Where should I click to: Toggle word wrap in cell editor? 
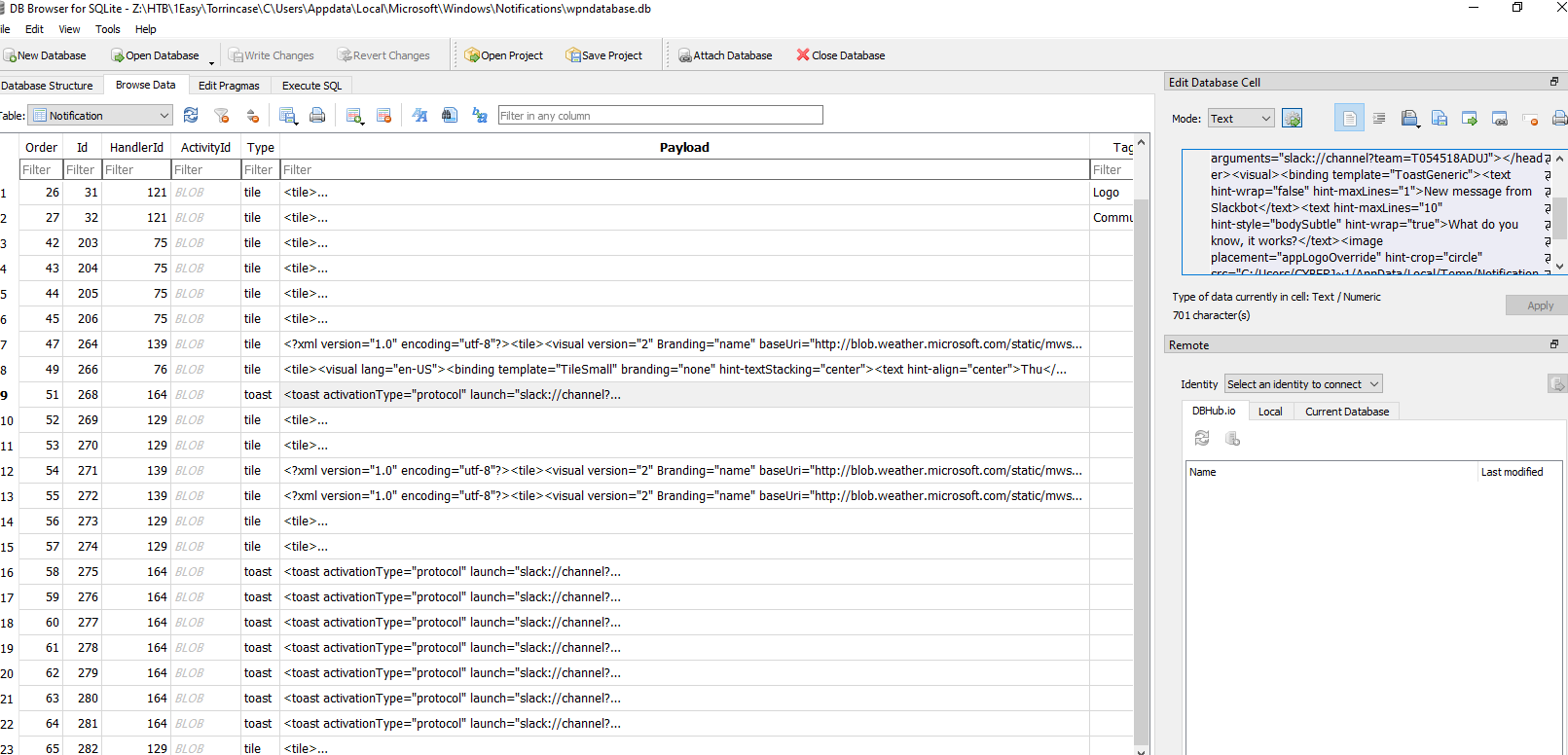1349,119
